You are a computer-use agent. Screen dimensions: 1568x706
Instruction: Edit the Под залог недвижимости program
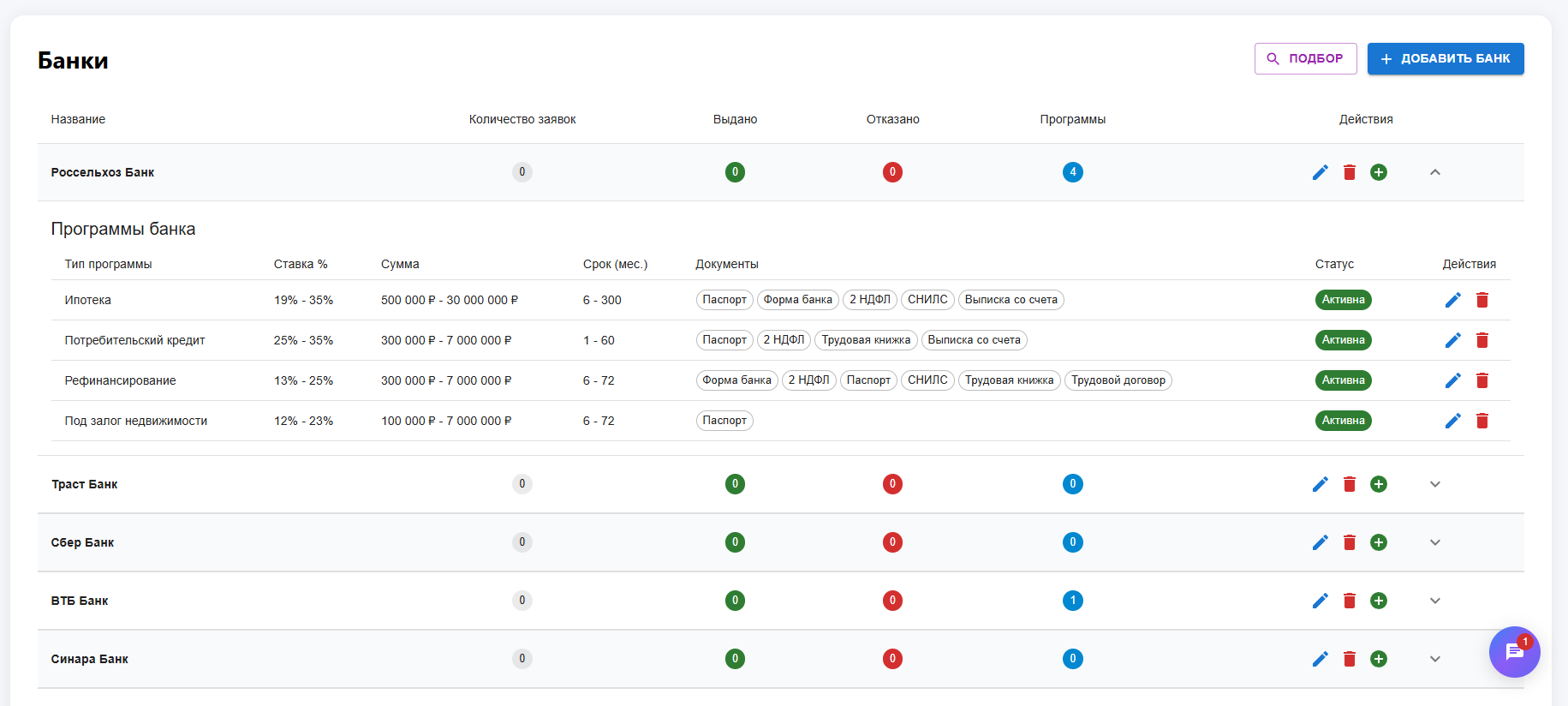[x=1452, y=421]
